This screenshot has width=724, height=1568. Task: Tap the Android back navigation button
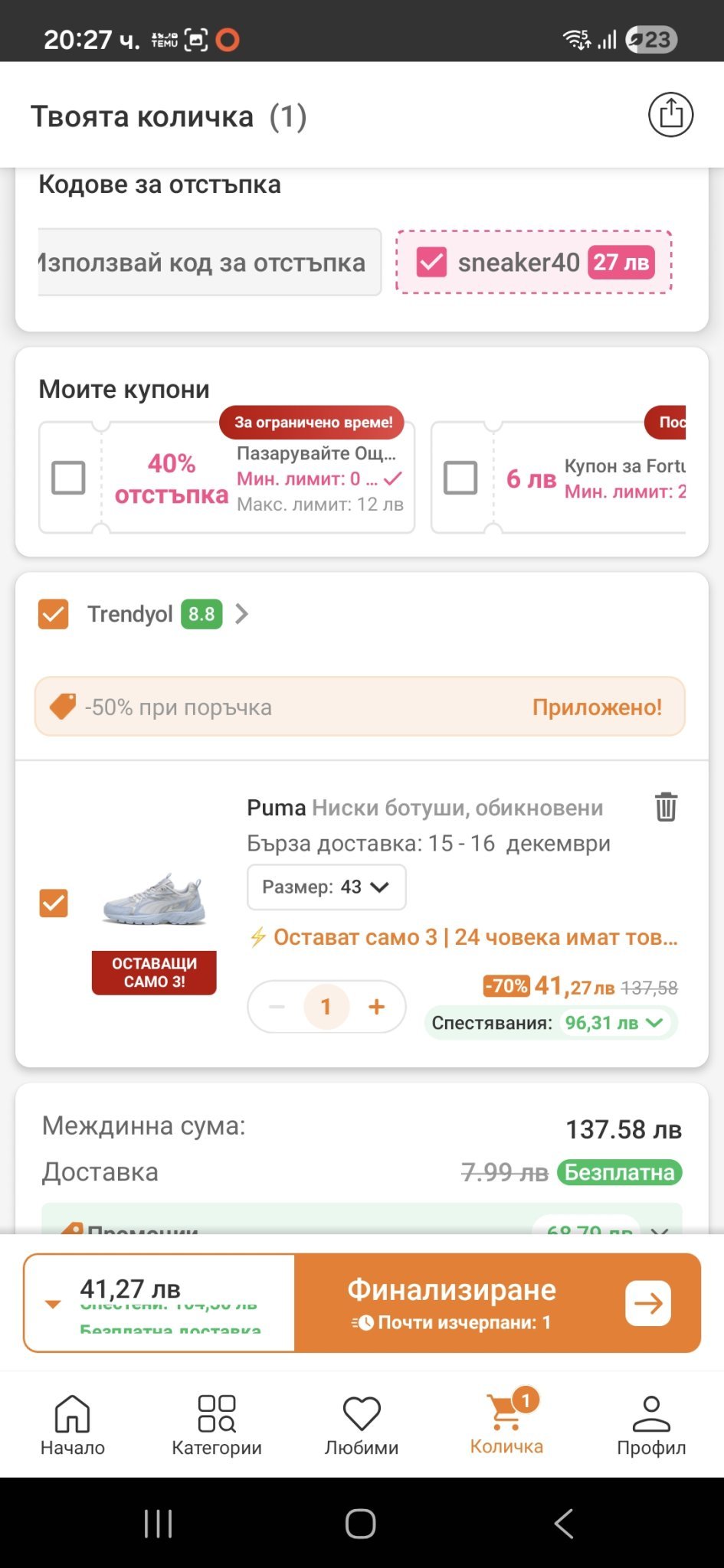tap(564, 1524)
